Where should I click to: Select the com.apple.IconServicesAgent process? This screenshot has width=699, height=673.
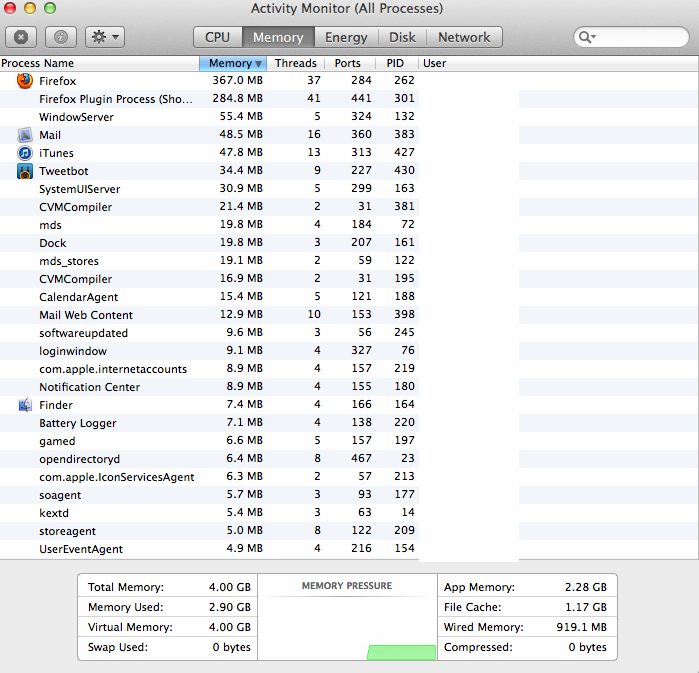point(350,477)
